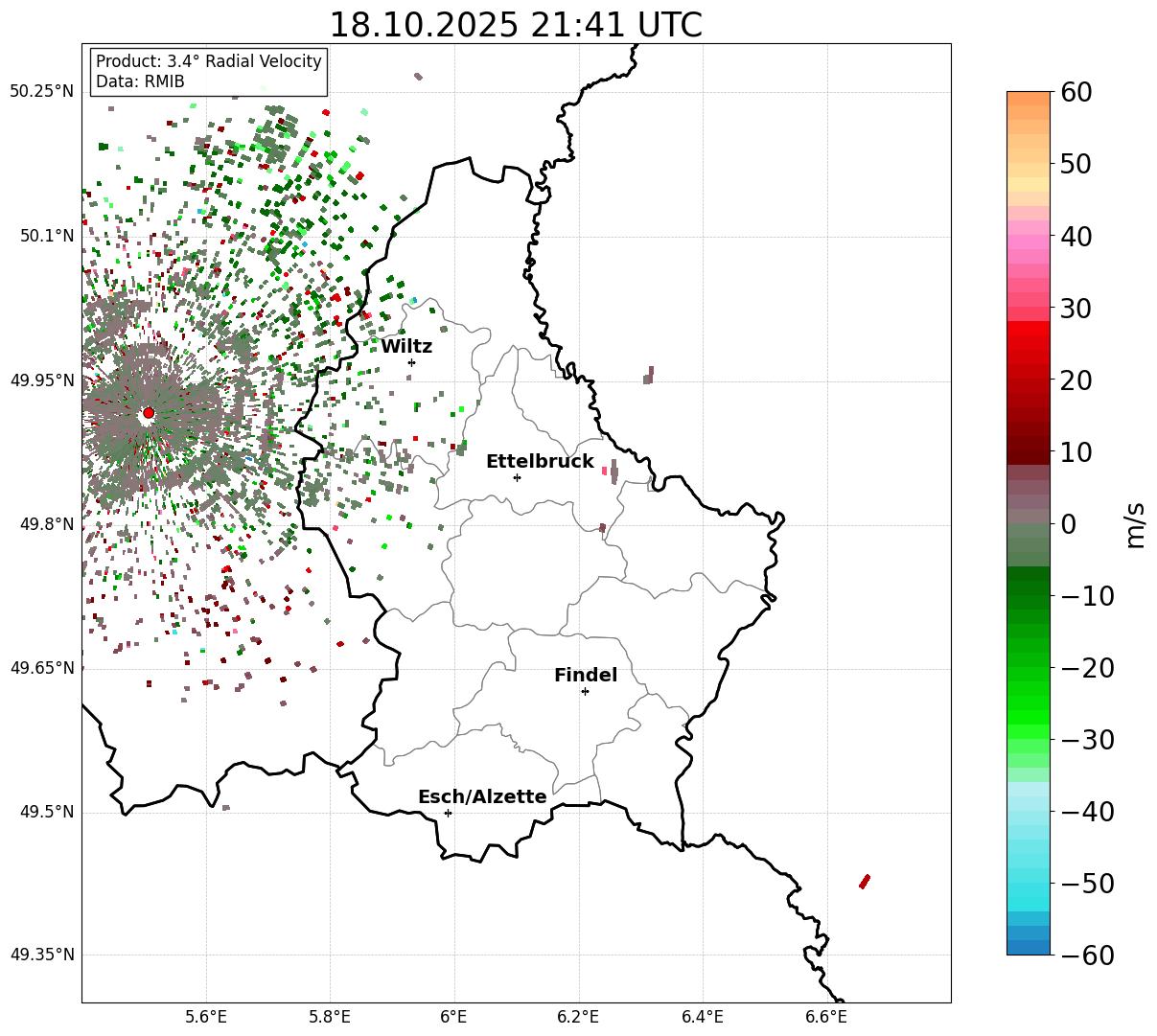
Task: Click the isolated red echo near 6.65°E
Action: [865, 881]
